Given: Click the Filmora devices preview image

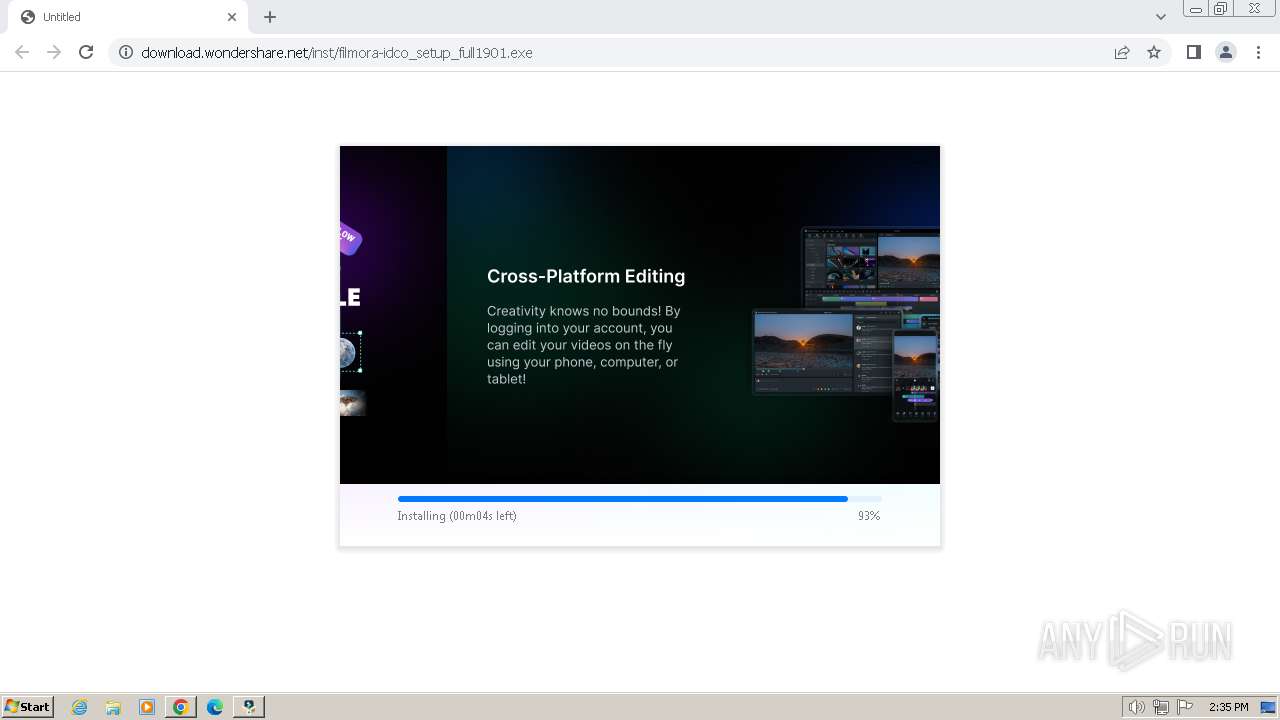Looking at the screenshot, I should point(846,323).
